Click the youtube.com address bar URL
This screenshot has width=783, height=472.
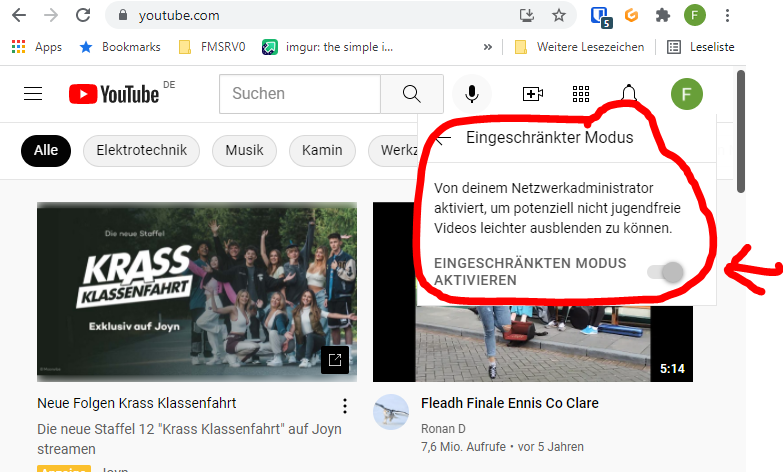click(179, 15)
